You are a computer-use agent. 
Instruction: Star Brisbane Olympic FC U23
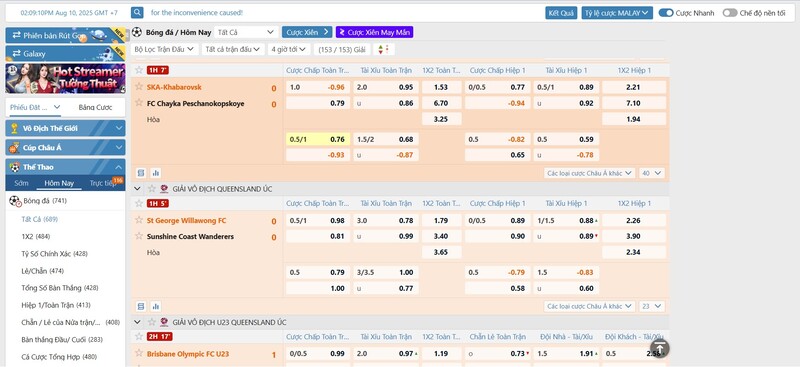(x=138, y=353)
